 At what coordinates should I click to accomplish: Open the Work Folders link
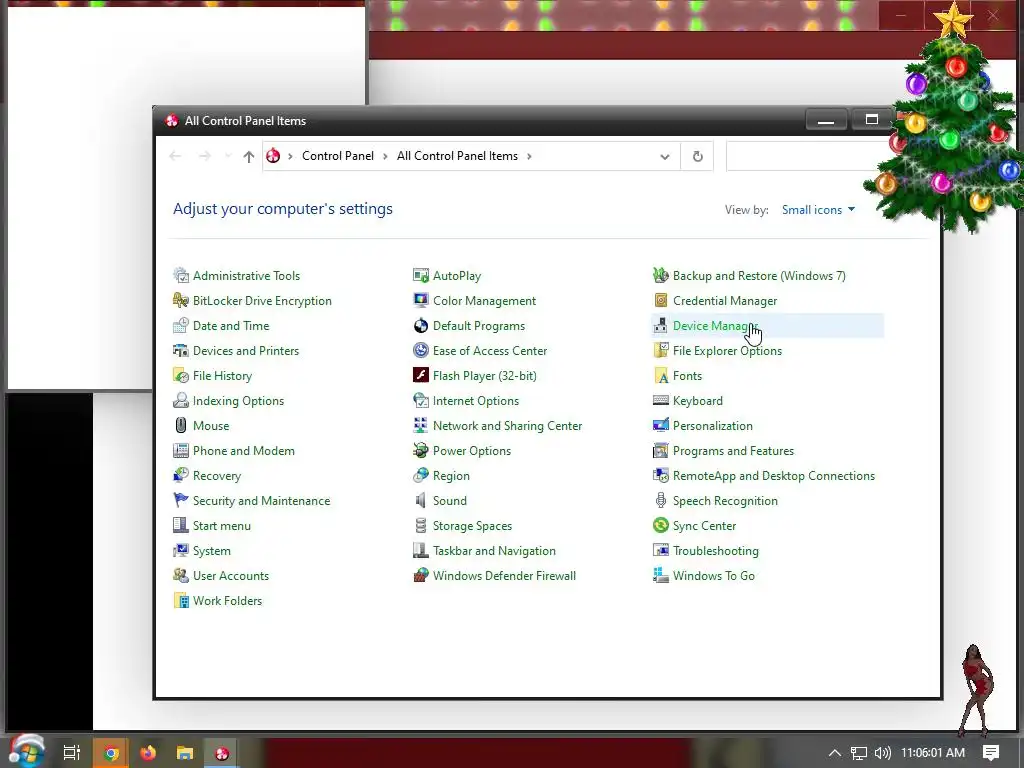227,601
